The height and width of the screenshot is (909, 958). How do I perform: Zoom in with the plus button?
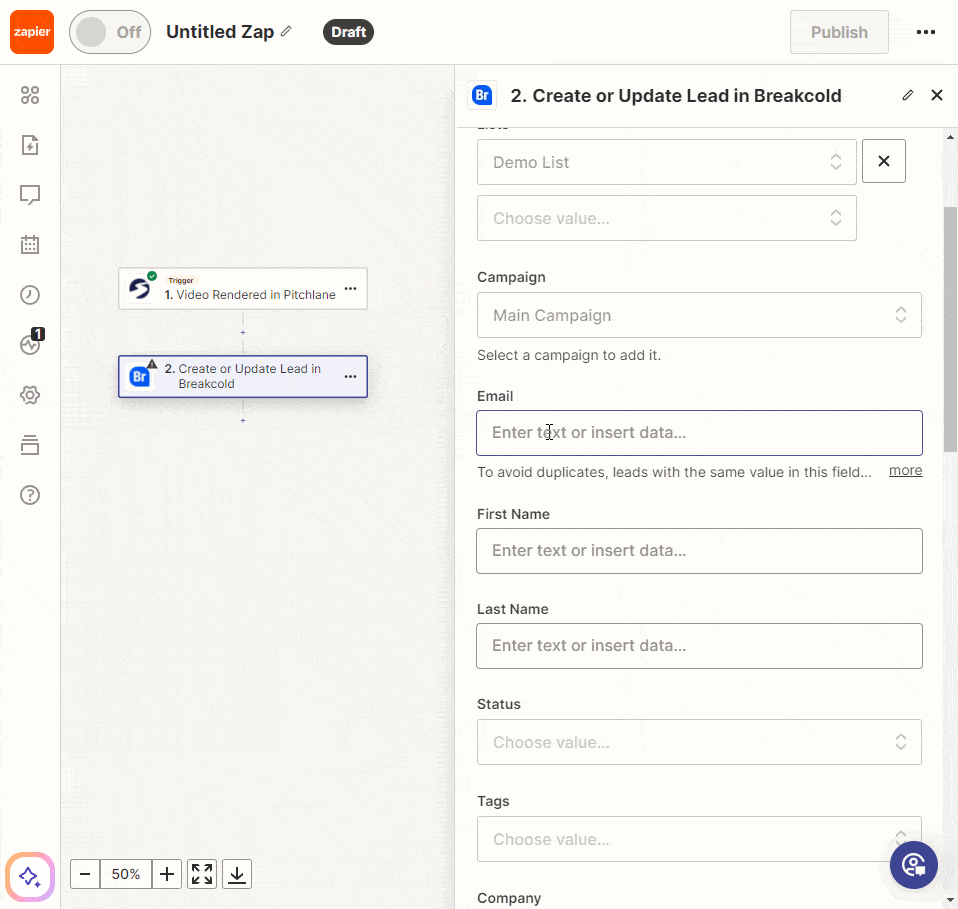click(167, 874)
